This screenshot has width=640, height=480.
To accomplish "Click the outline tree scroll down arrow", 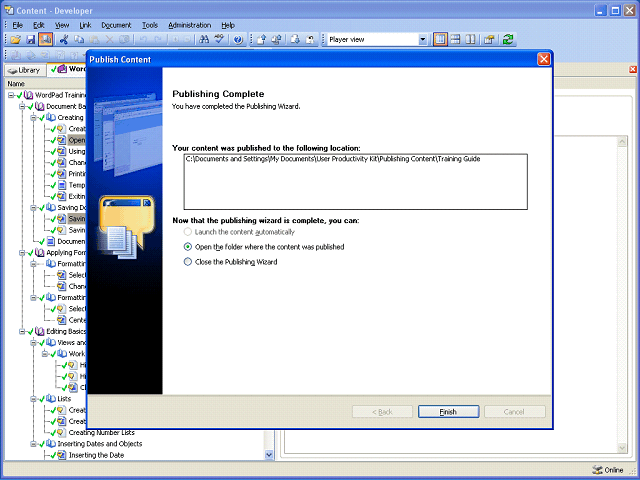I will (x=269, y=455).
